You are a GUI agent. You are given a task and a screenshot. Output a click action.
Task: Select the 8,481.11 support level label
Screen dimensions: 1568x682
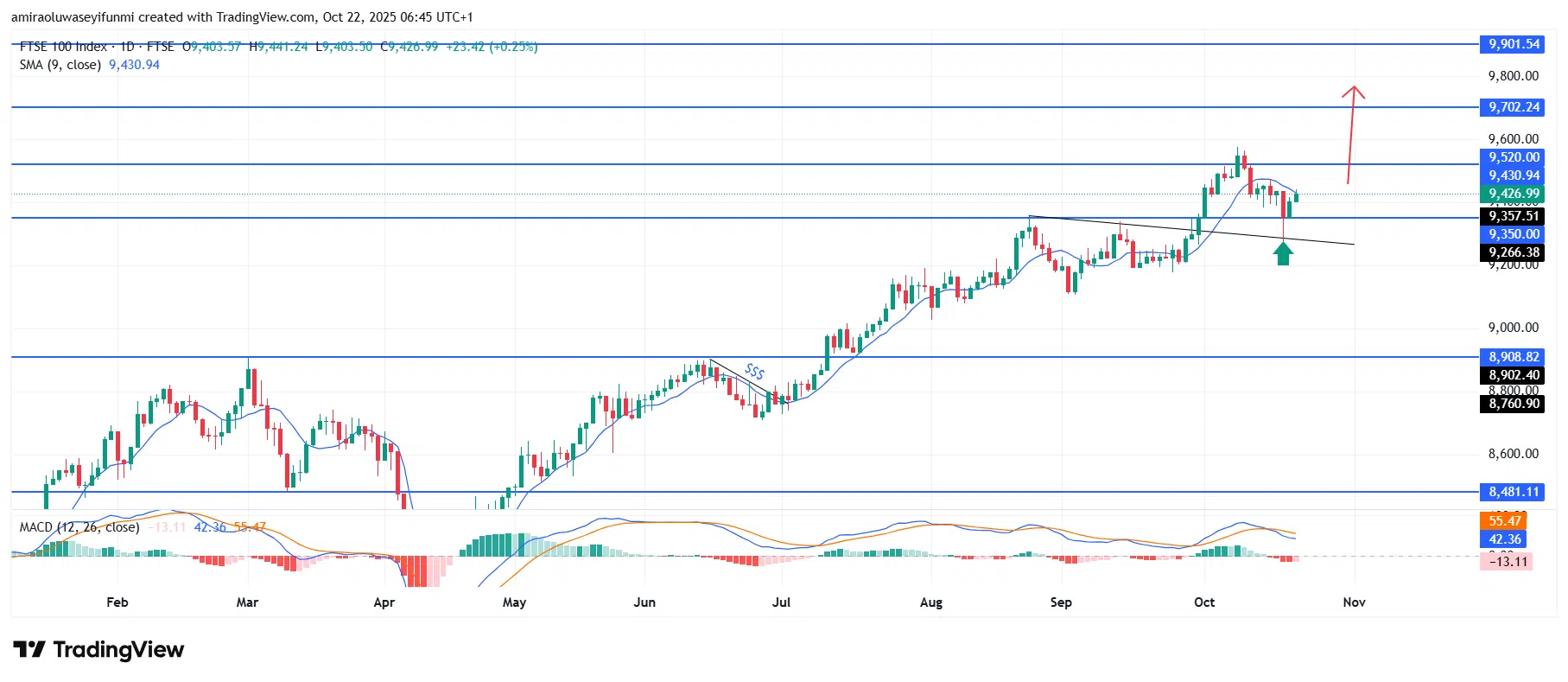(1513, 492)
